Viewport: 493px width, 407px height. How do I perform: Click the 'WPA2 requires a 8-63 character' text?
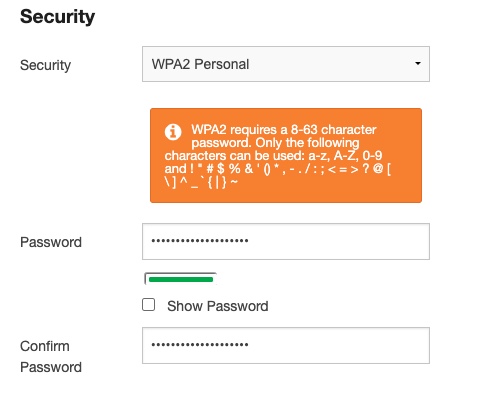point(284,129)
